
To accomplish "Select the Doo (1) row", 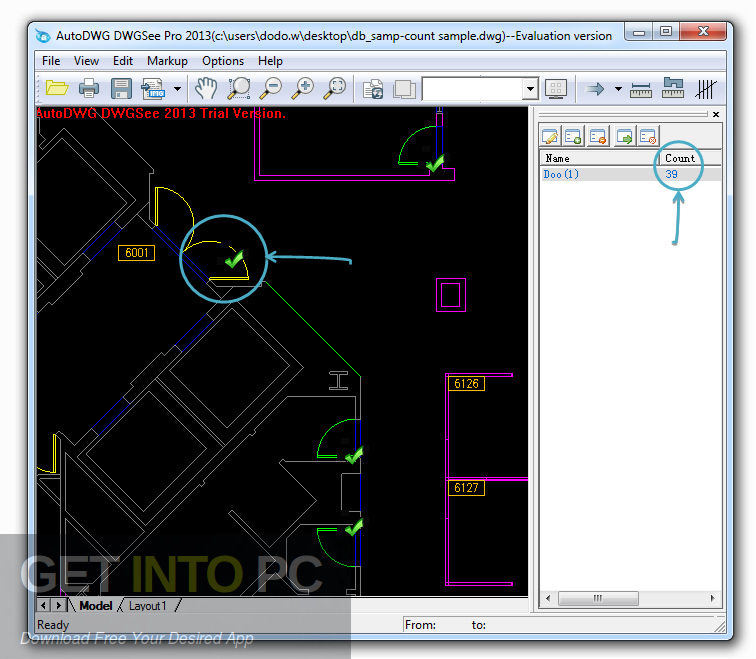I will point(630,174).
